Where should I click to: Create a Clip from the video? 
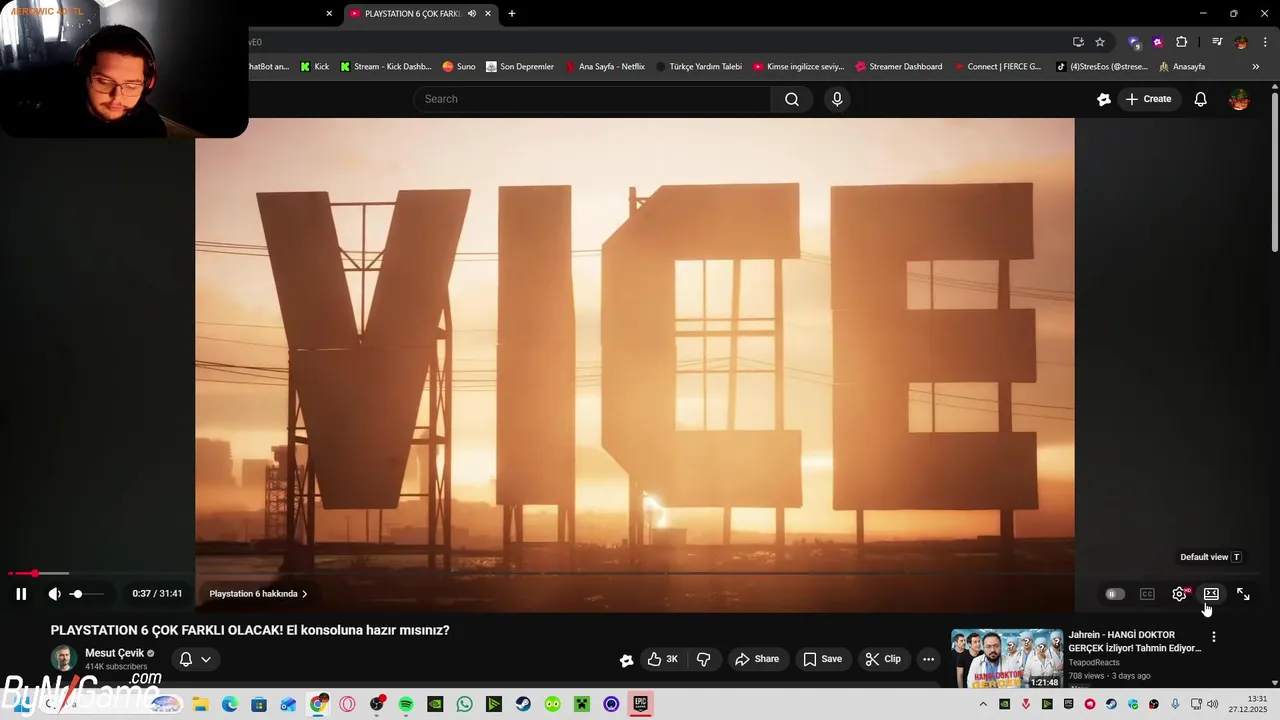tap(883, 659)
